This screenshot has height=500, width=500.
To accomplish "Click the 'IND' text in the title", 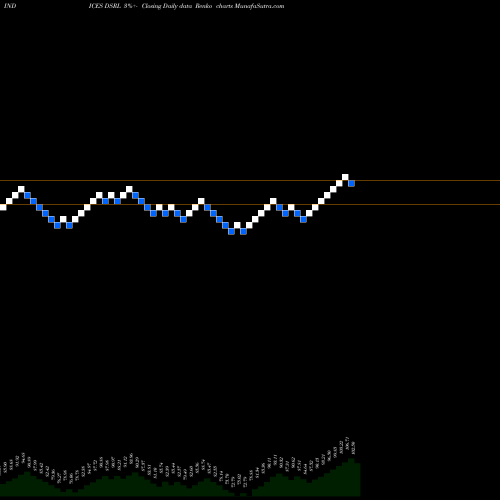I will 10,6.
